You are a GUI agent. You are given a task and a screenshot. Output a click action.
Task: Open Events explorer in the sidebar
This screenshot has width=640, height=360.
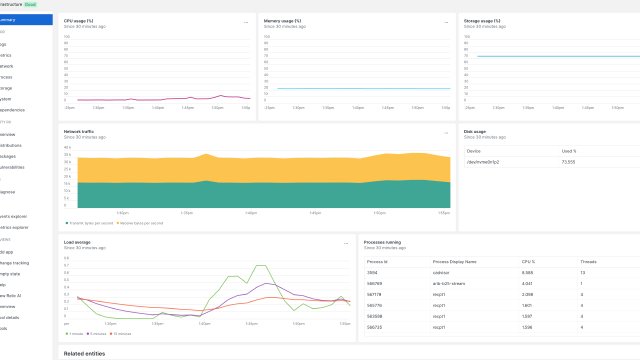[13, 216]
